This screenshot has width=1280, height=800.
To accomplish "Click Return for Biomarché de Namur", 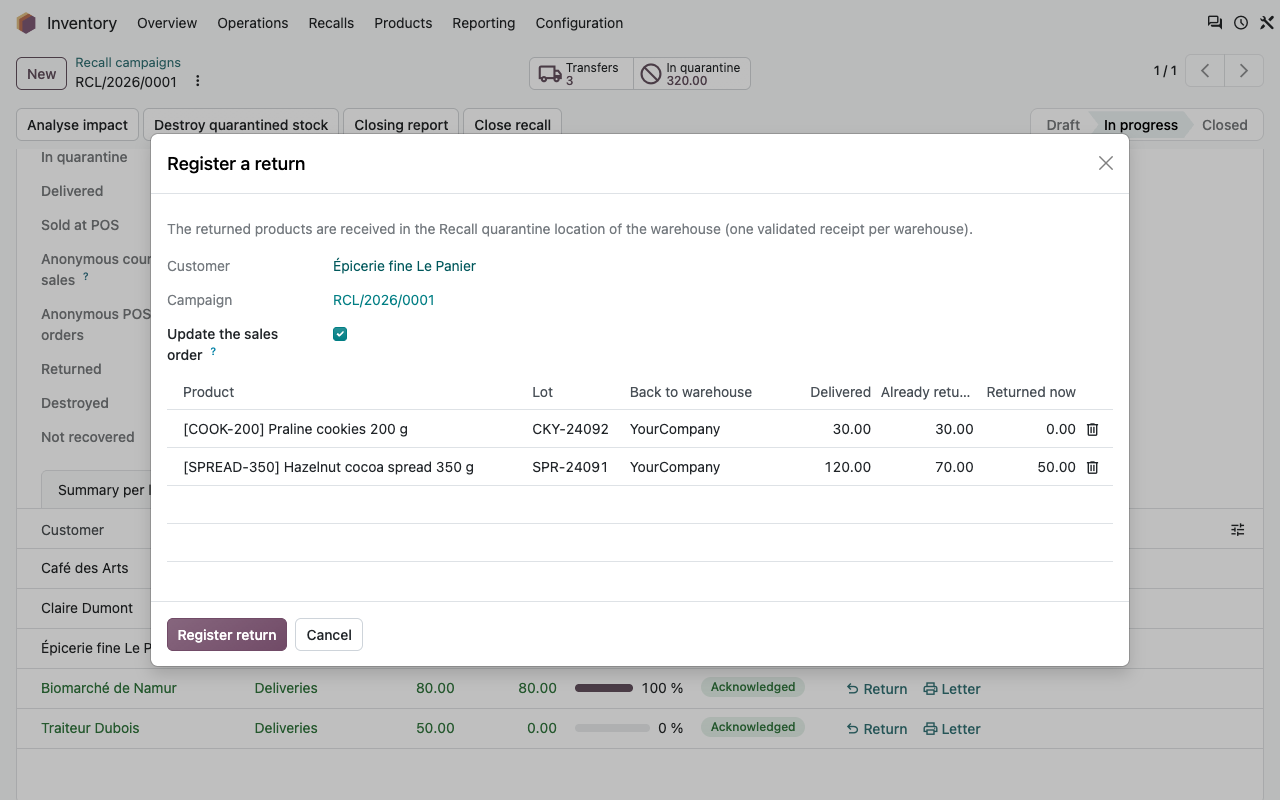I will click(x=877, y=689).
